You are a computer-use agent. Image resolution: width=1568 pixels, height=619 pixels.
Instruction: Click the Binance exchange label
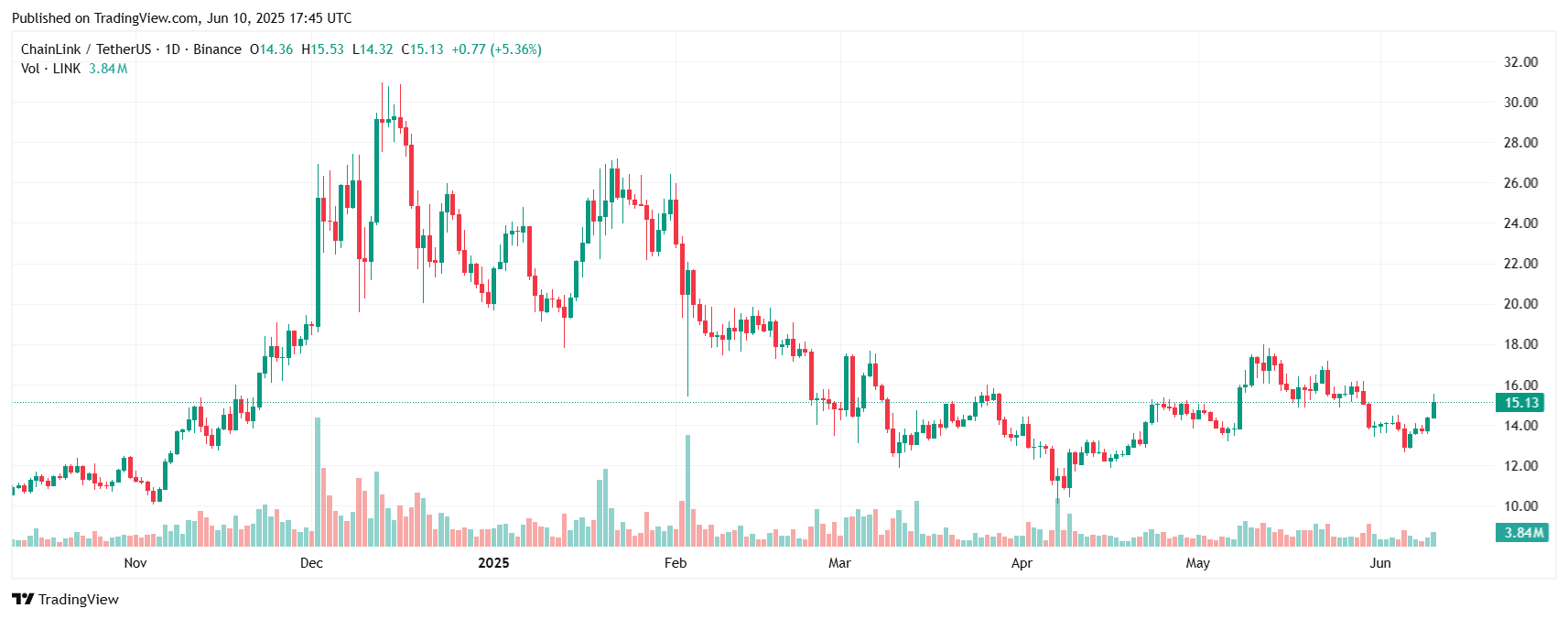(218, 49)
